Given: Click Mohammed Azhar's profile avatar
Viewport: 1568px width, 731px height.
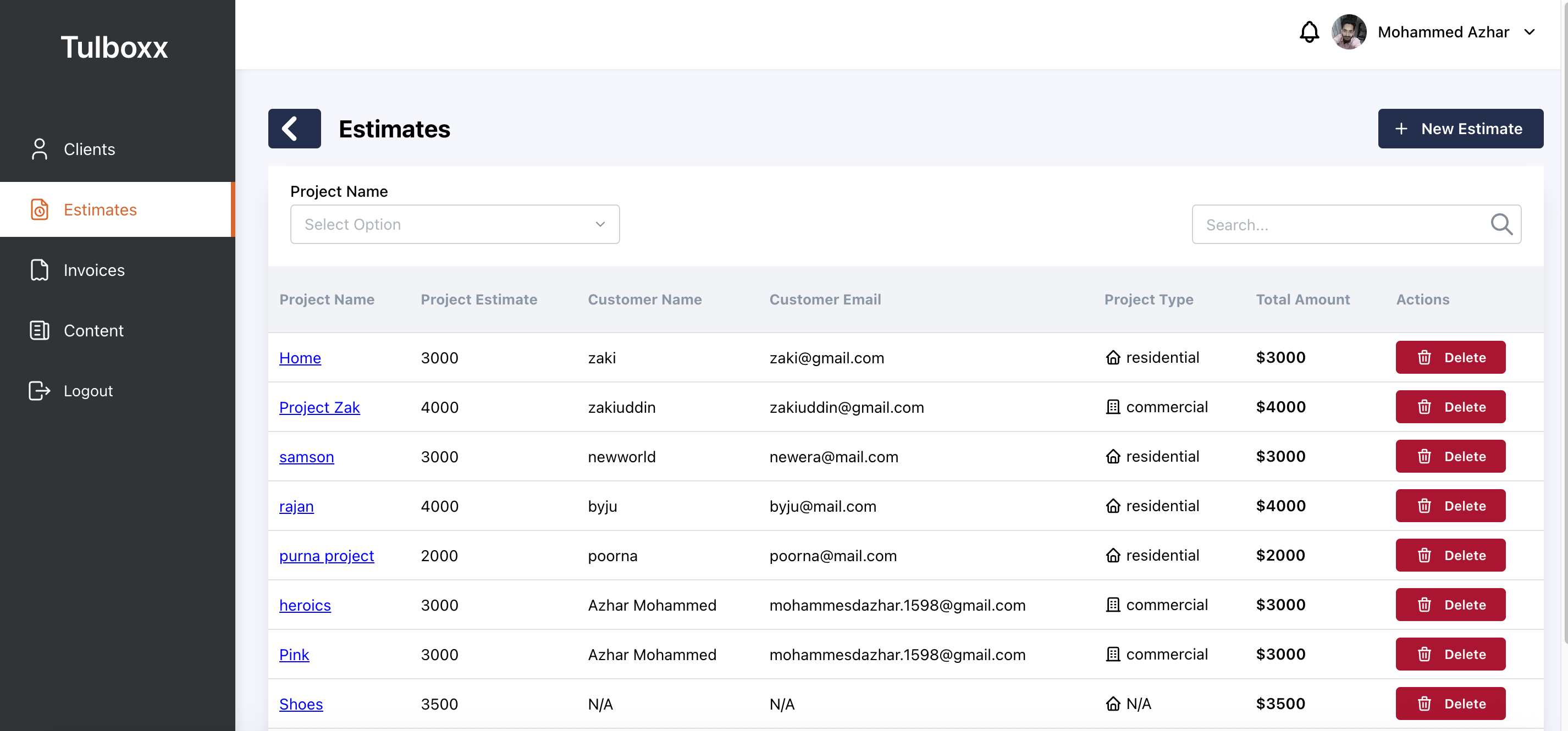Looking at the screenshot, I should tap(1349, 32).
